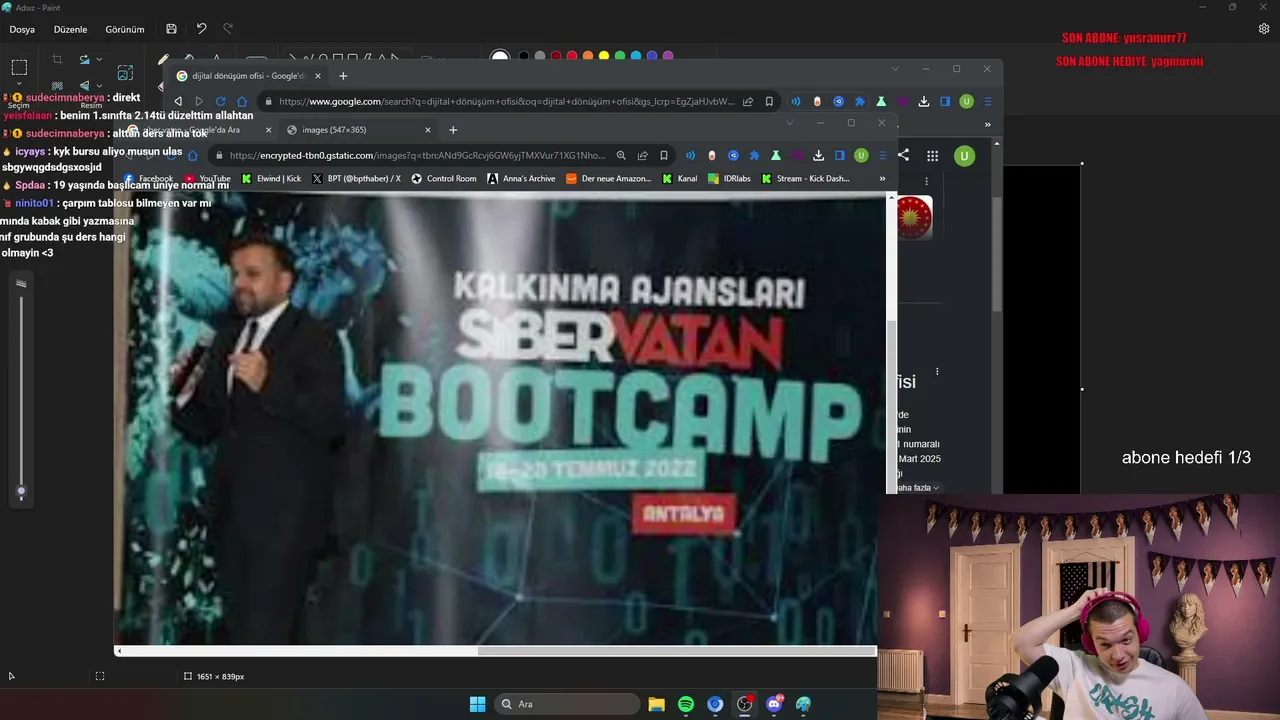Toggle the sidebar in the front browser toolbar
Viewport: 1280px width, 720px height.
839,155
